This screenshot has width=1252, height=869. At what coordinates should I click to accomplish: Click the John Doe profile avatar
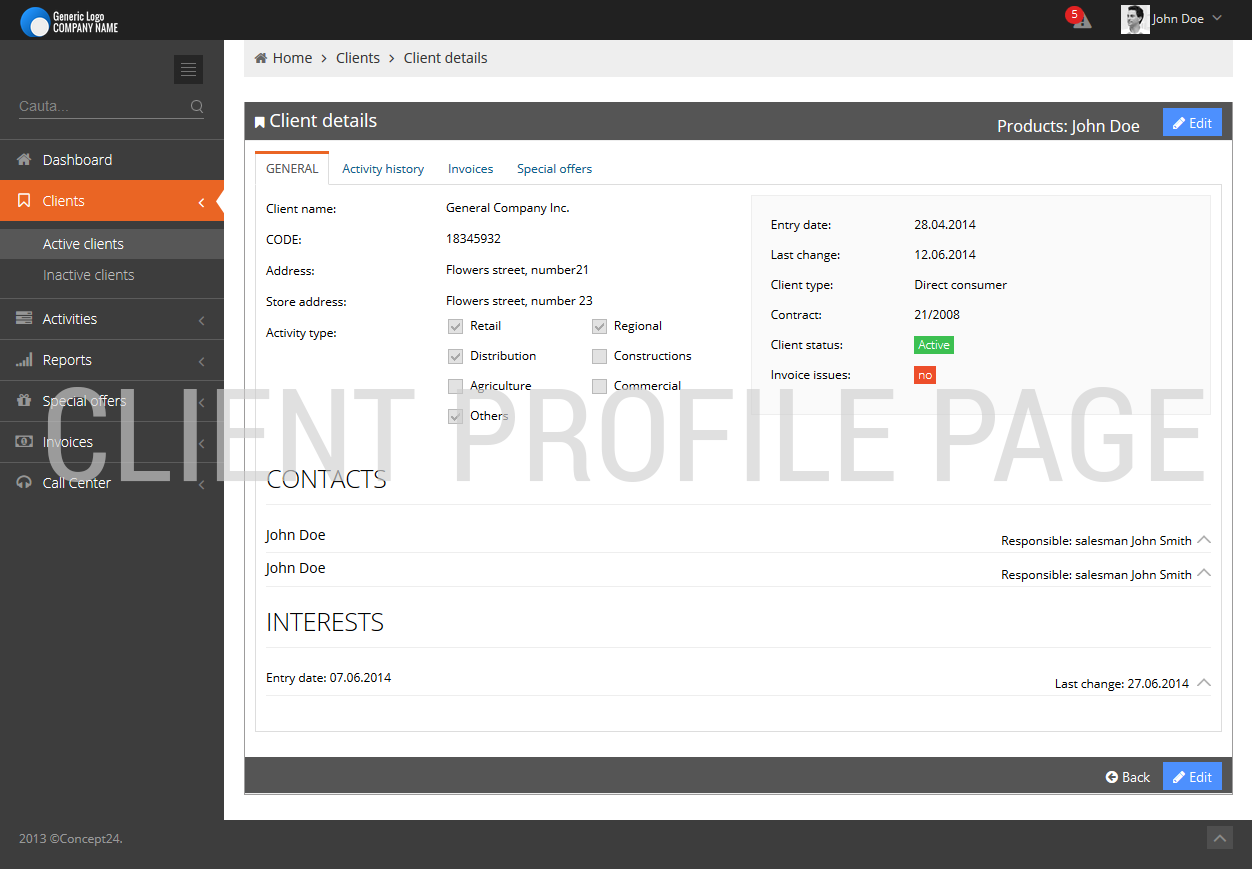pos(1135,19)
